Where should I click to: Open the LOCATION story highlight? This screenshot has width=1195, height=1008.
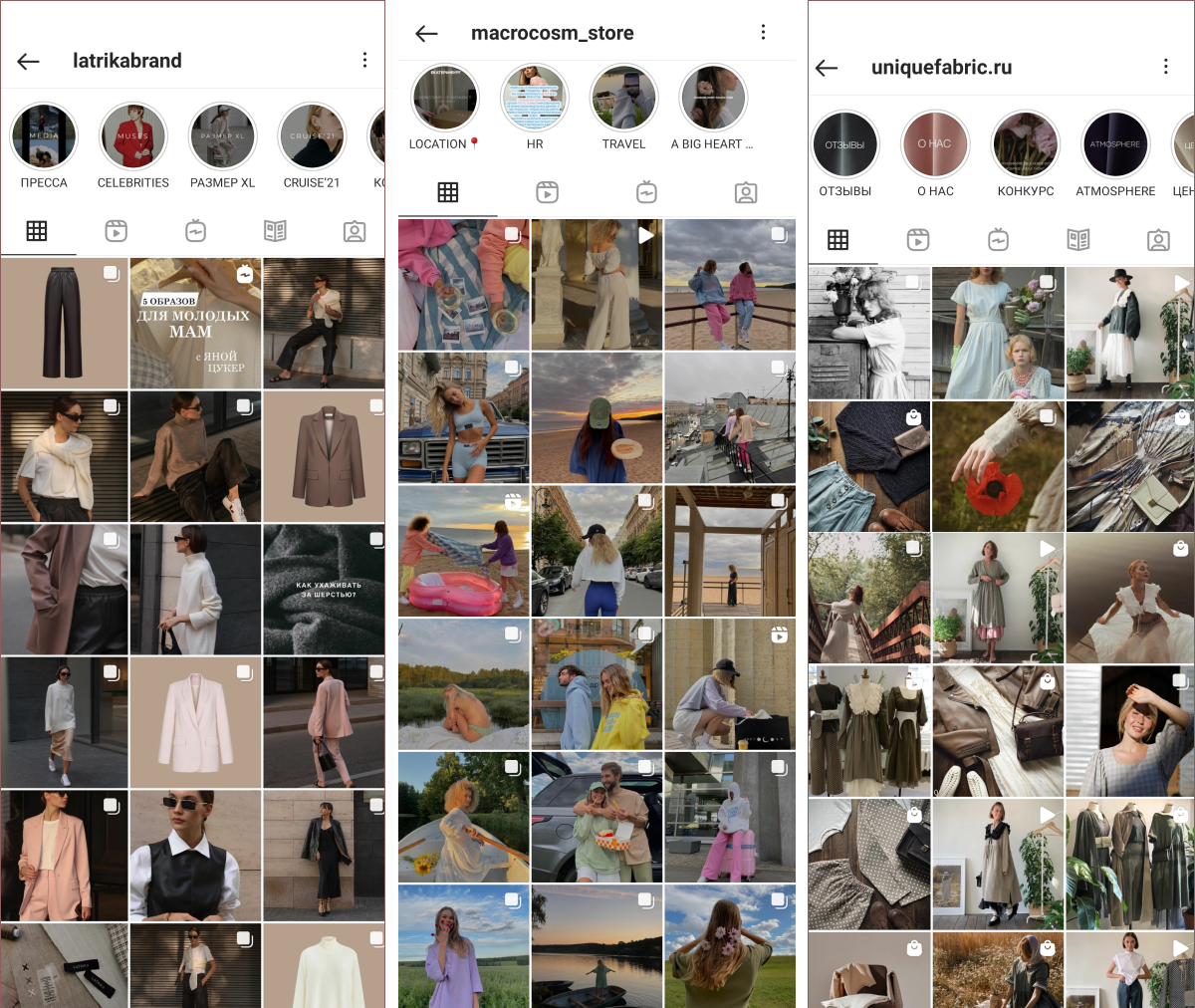click(x=444, y=100)
